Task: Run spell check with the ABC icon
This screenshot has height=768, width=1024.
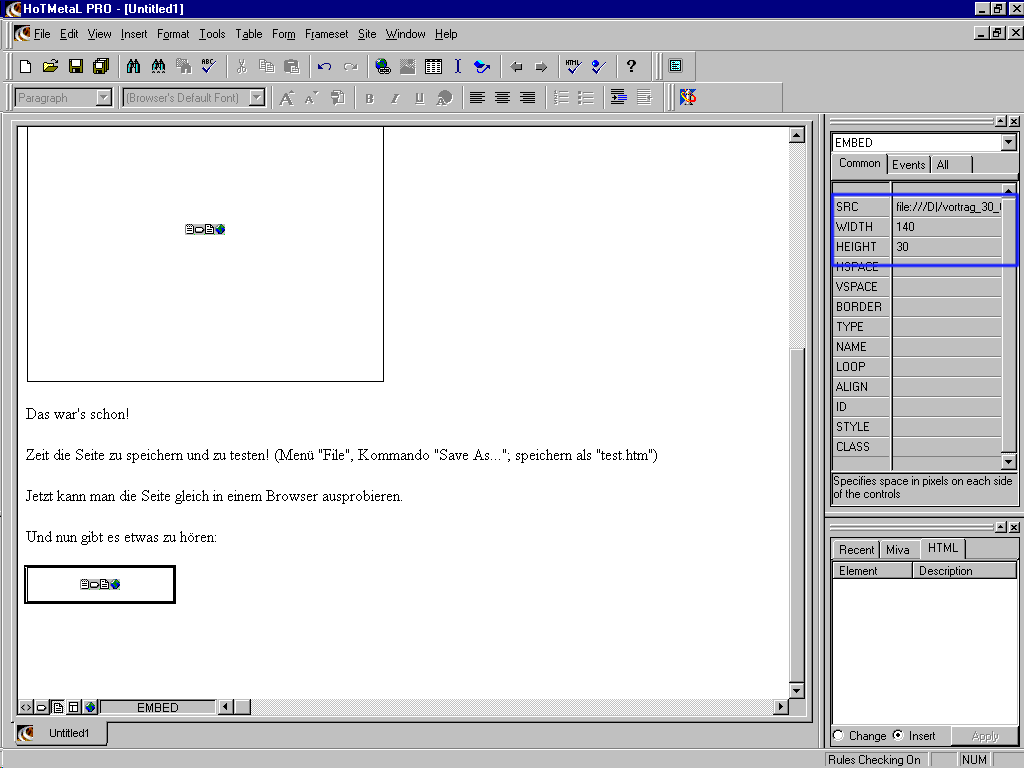Action: point(208,67)
